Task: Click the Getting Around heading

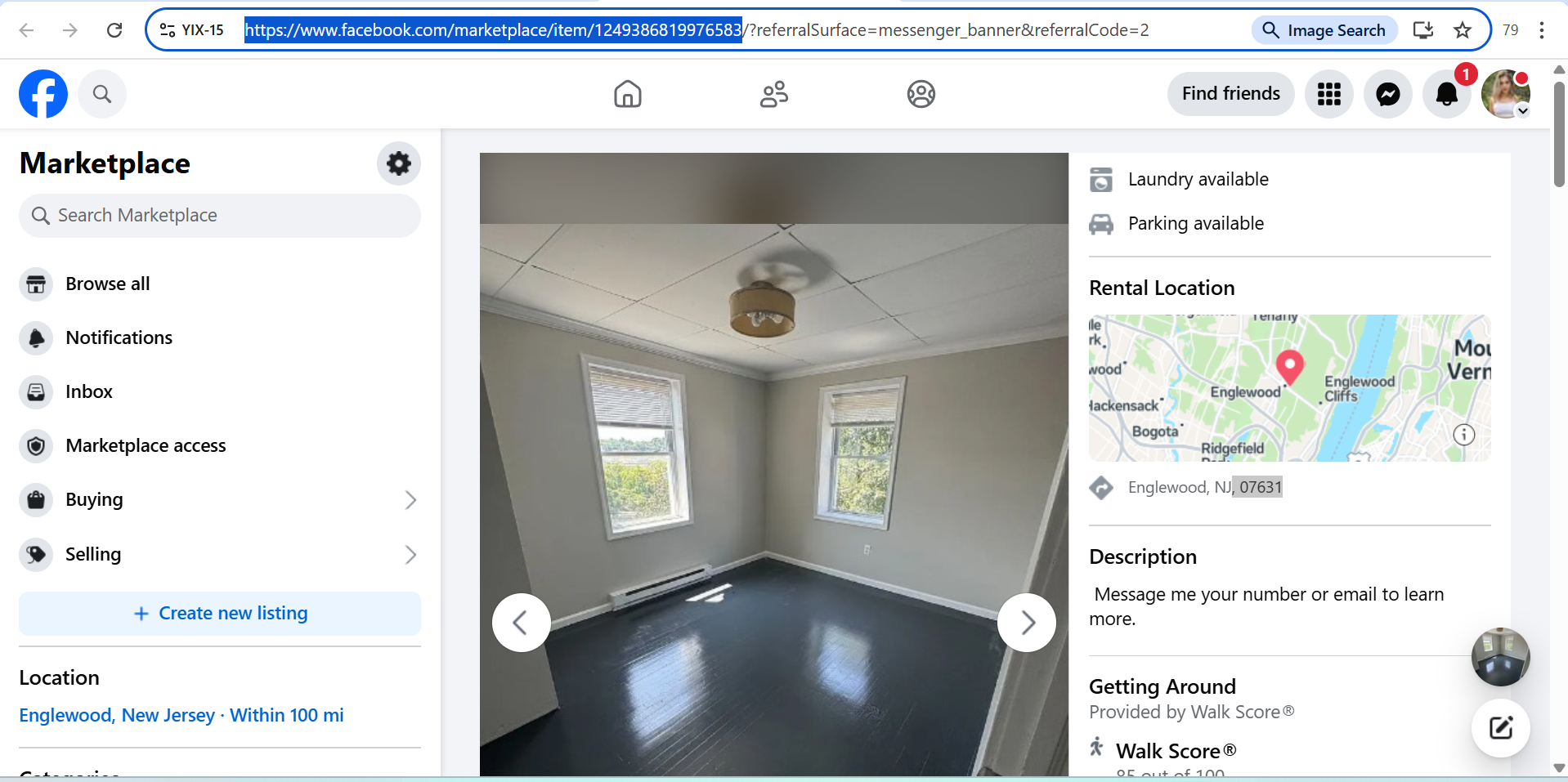Action: (1163, 687)
